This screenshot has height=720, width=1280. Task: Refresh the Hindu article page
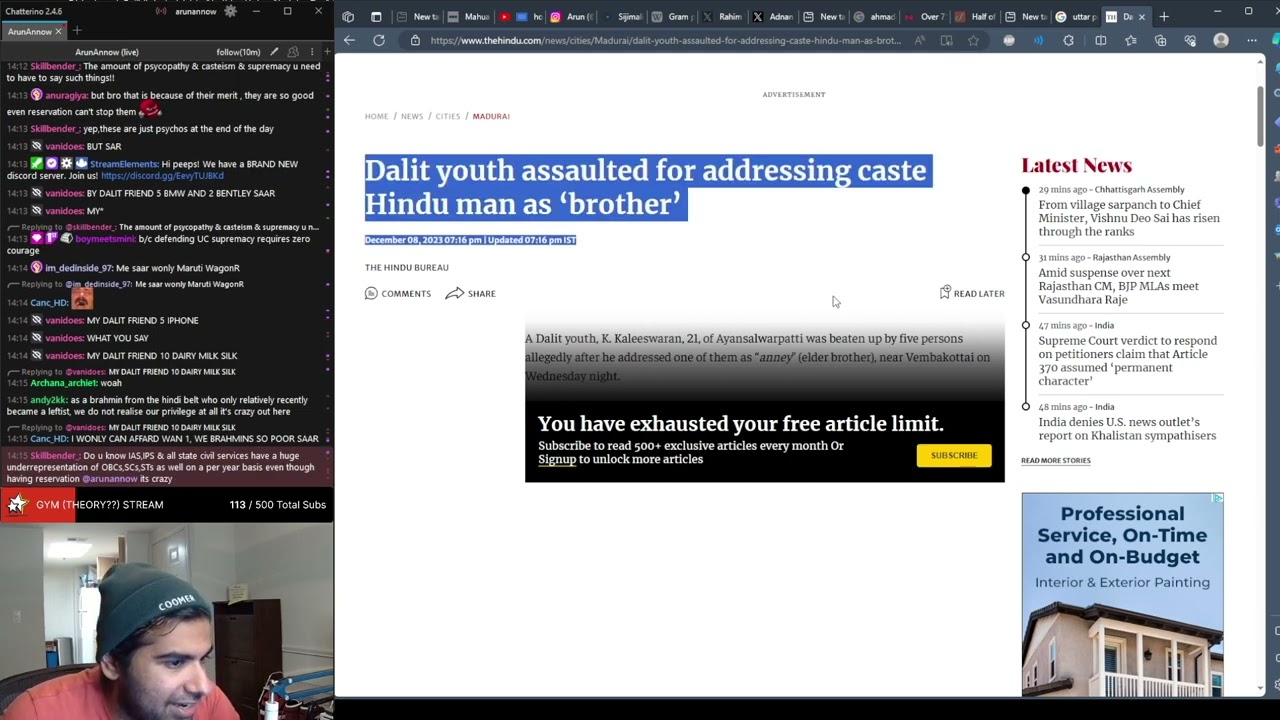[x=379, y=40]
